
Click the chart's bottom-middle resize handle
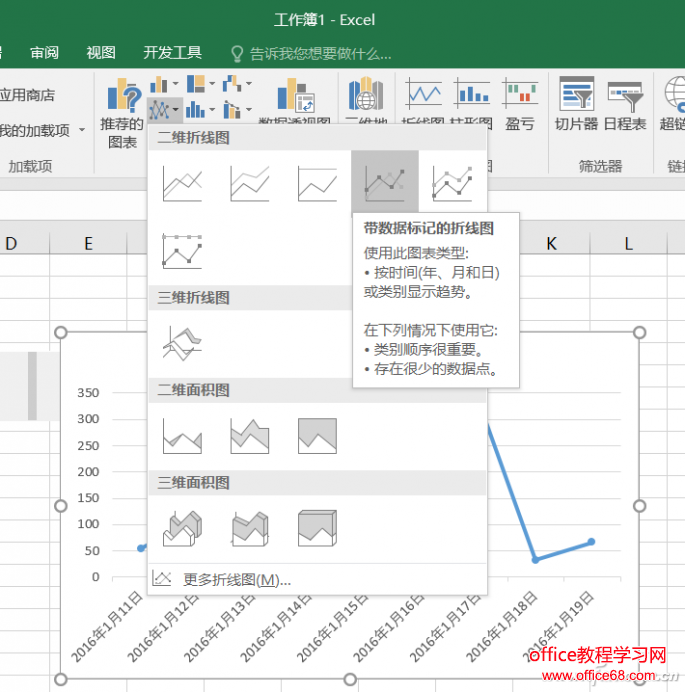coord(350,679)
